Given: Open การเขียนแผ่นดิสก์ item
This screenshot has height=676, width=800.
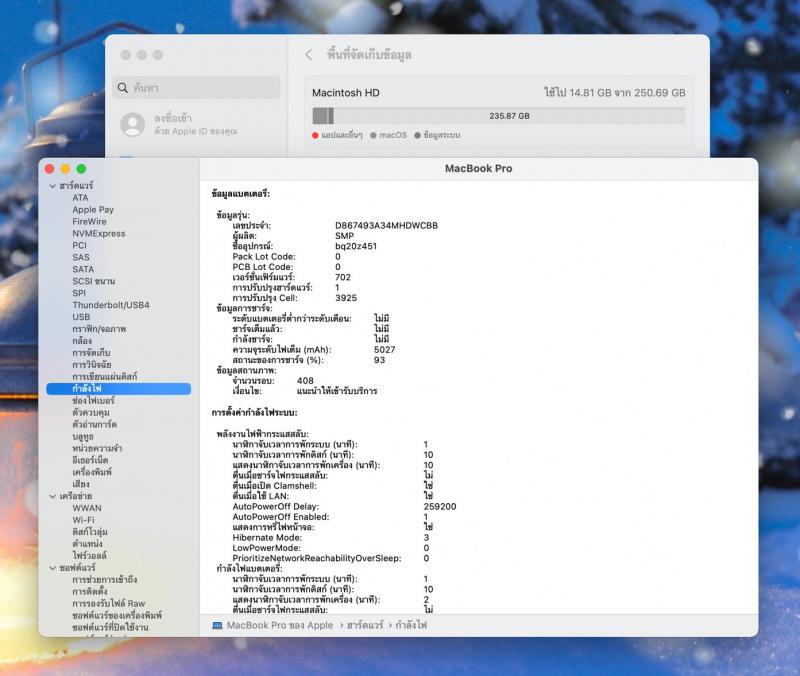Looking at the screenshot, I should tap(105, 377).
